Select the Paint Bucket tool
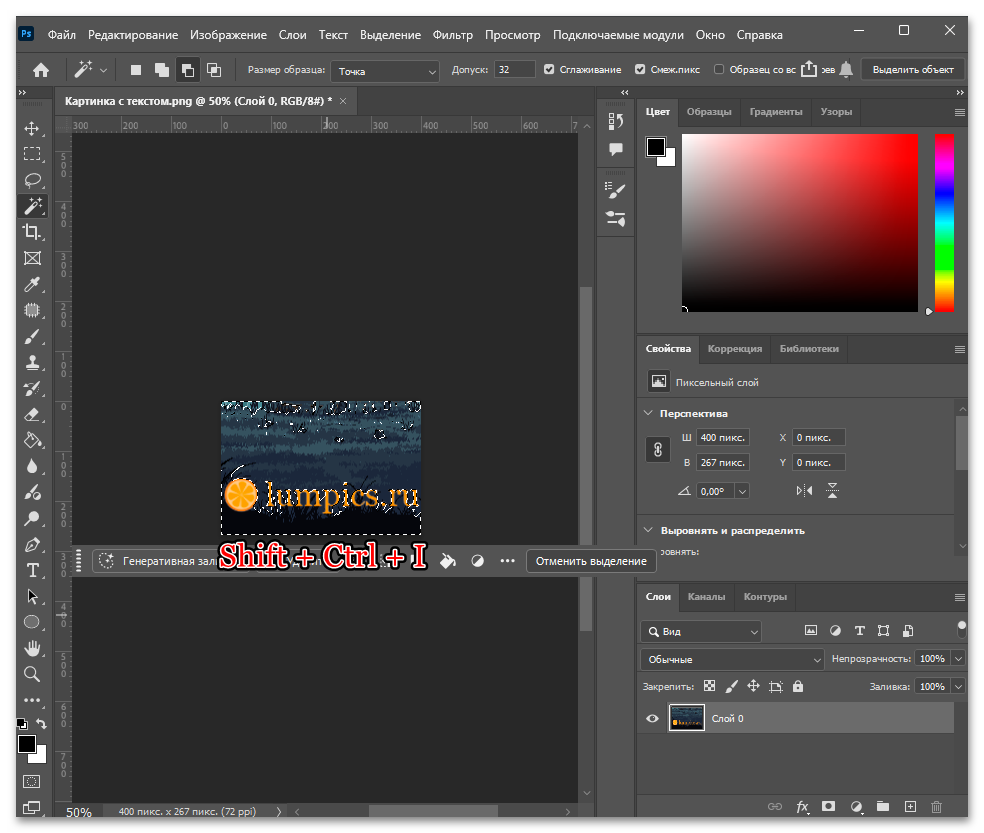Viewport: 984px width, 833px height. tap(32, 441)
